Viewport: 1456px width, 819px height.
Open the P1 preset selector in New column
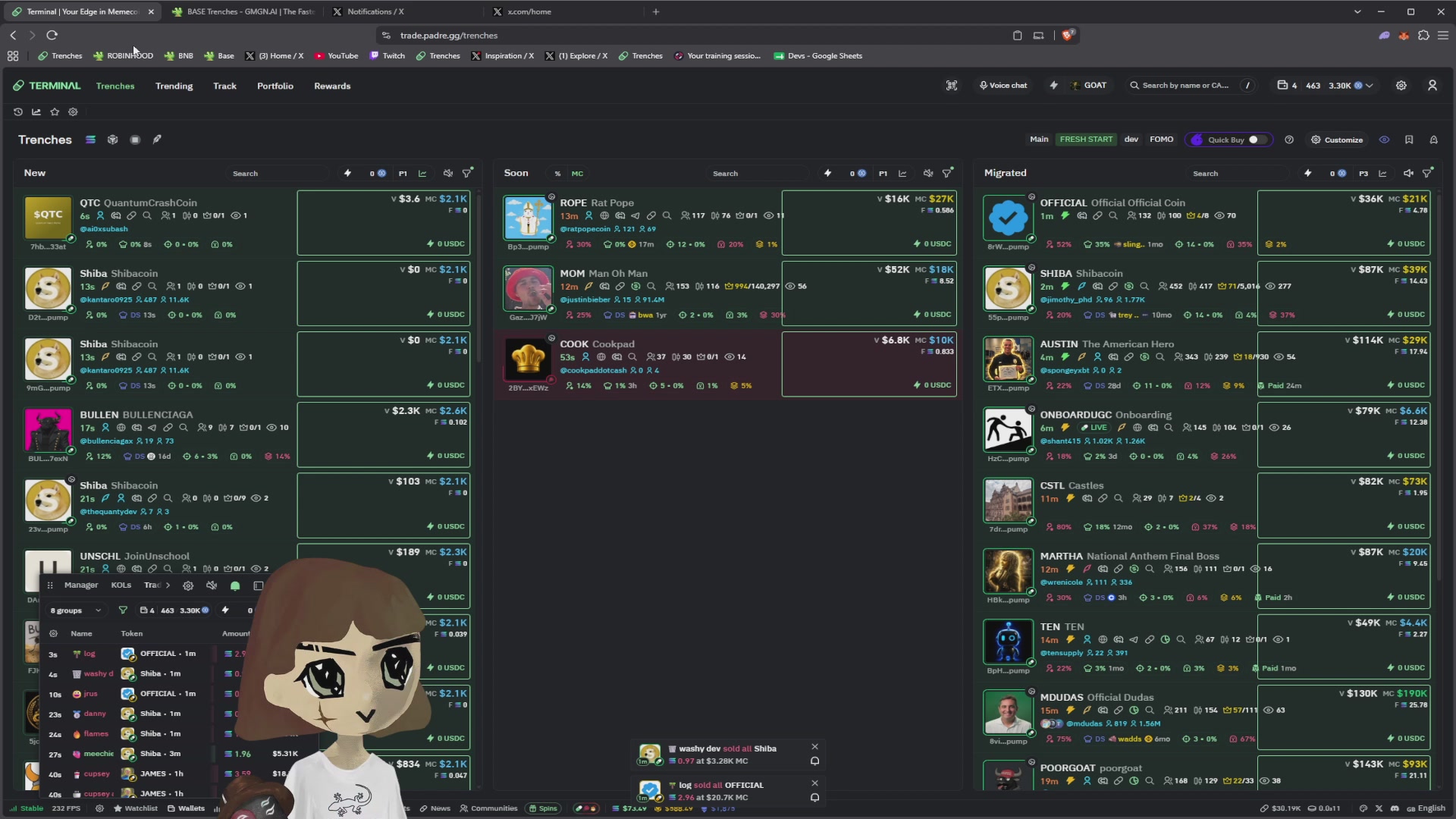[403, 174]
